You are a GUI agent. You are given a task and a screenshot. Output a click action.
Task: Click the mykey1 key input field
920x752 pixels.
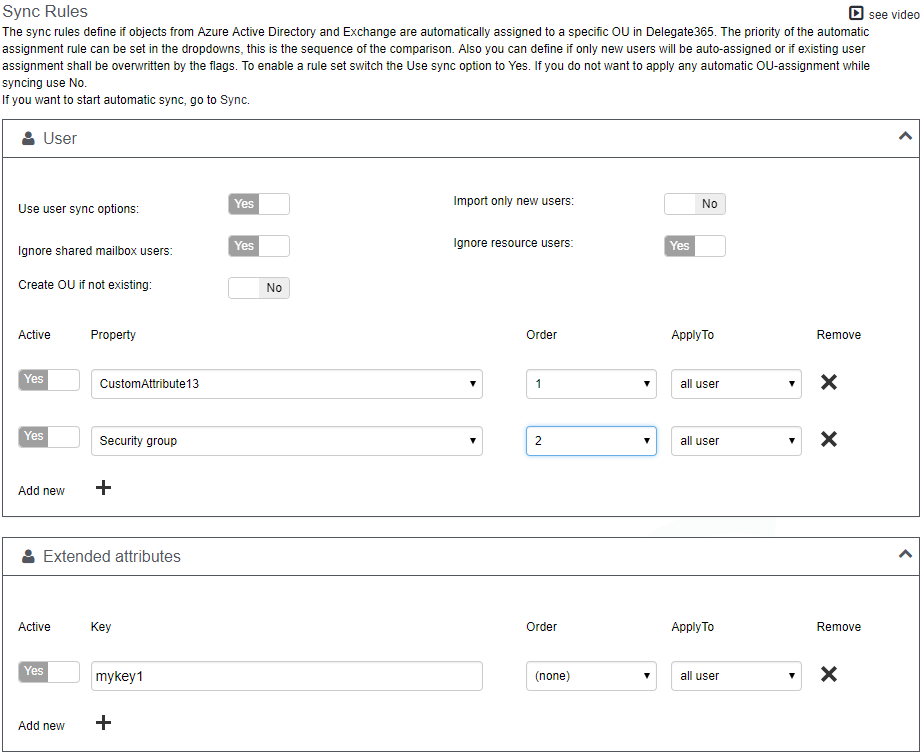pyautogui.click(x=286, y=676)
